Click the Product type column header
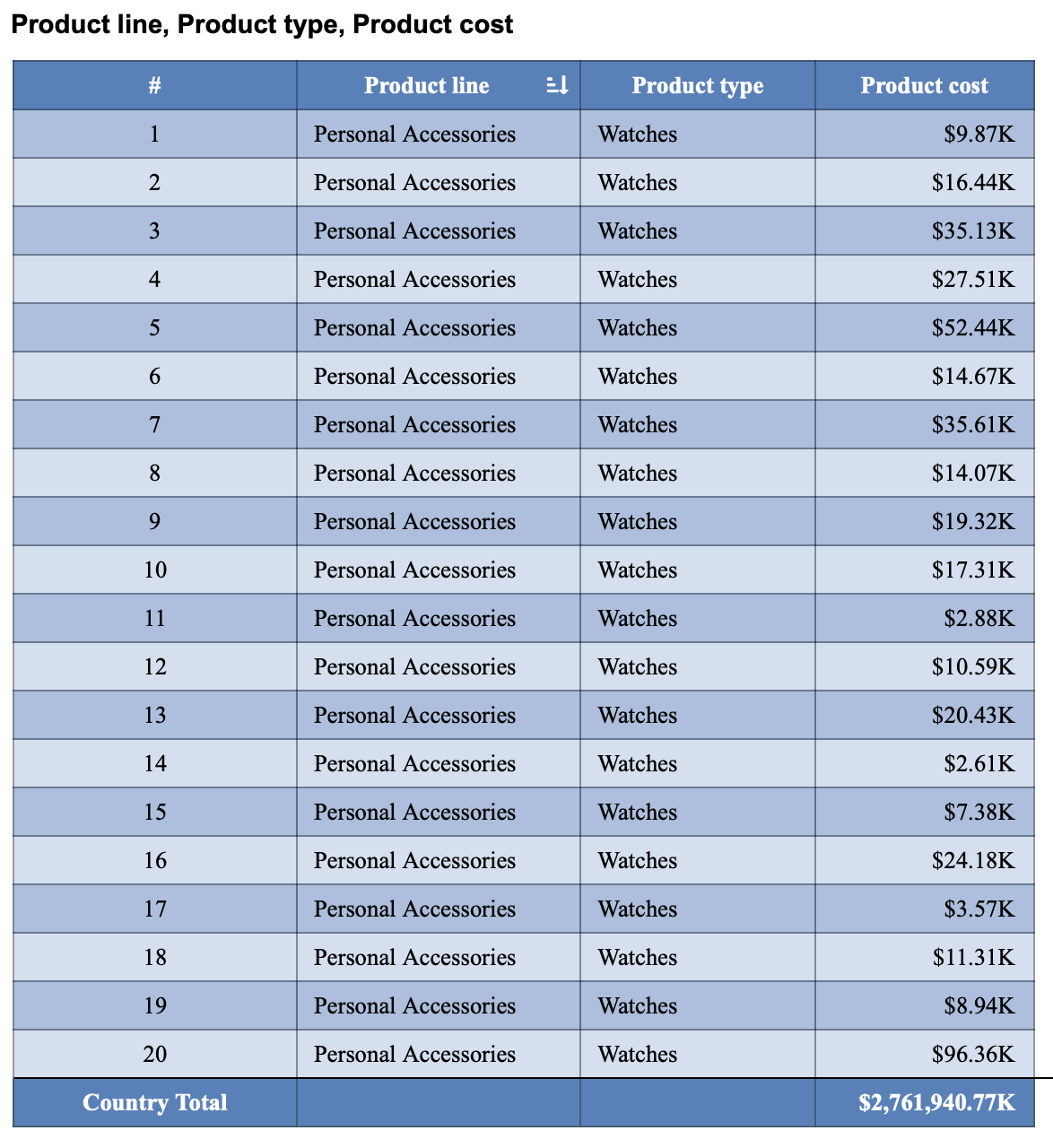This screenshot has width=1053, height=1148. tap(697, 86)
